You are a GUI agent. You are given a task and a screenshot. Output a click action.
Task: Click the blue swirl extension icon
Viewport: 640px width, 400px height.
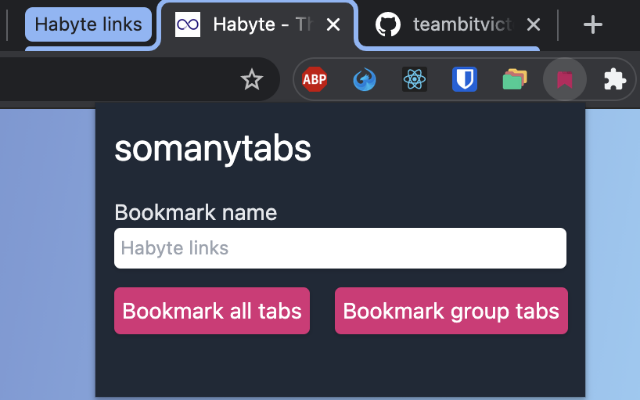(x=364, y=79)
